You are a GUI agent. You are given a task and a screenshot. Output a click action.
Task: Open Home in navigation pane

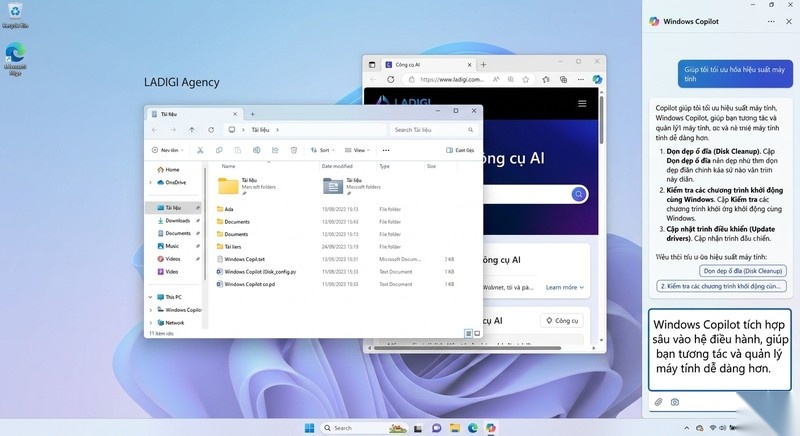click(x=168, y=170)
